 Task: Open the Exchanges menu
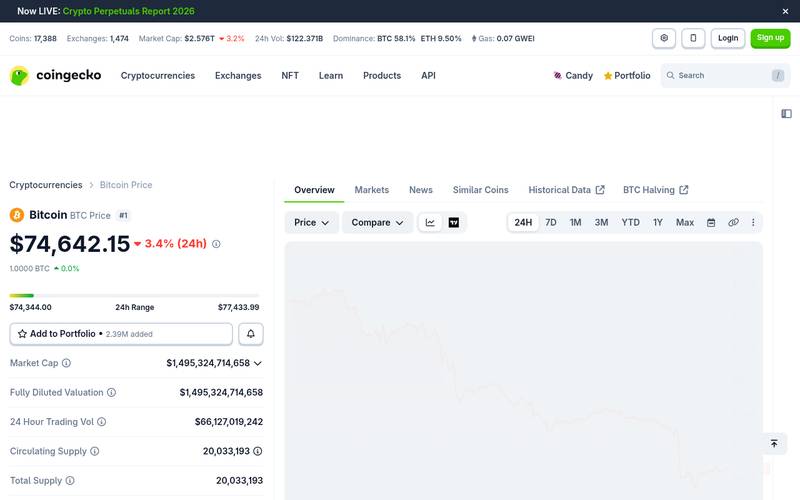(238, 76)
